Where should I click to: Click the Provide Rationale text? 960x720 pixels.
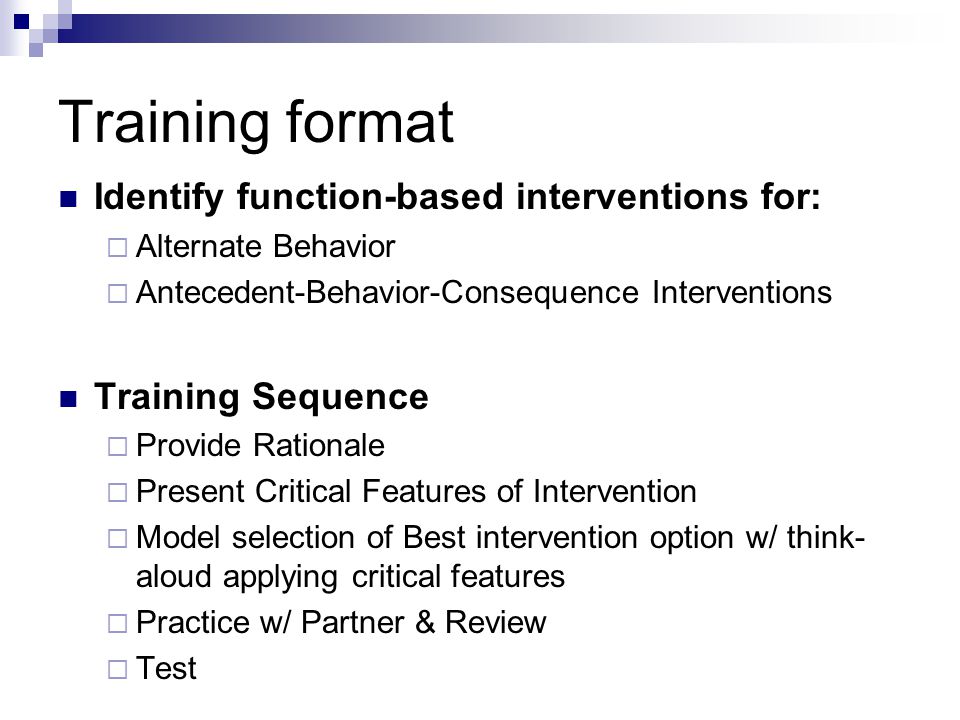(x=260, y=445)
